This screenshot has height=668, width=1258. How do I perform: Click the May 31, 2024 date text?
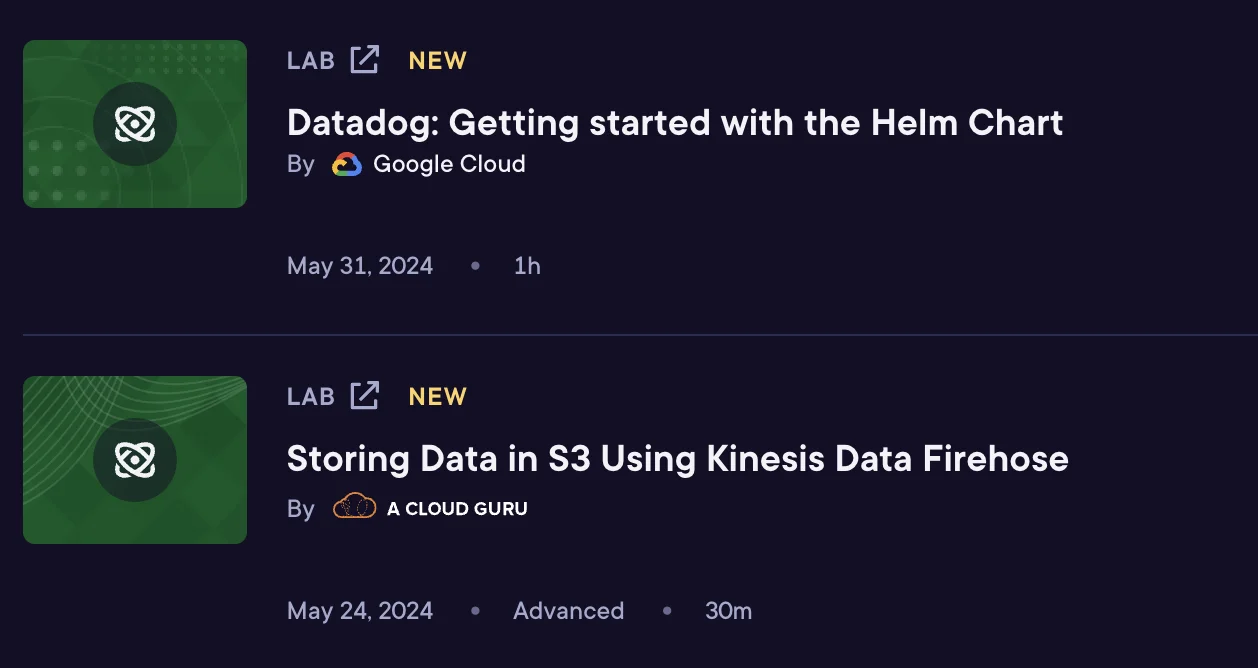click(x=360, y=265)
